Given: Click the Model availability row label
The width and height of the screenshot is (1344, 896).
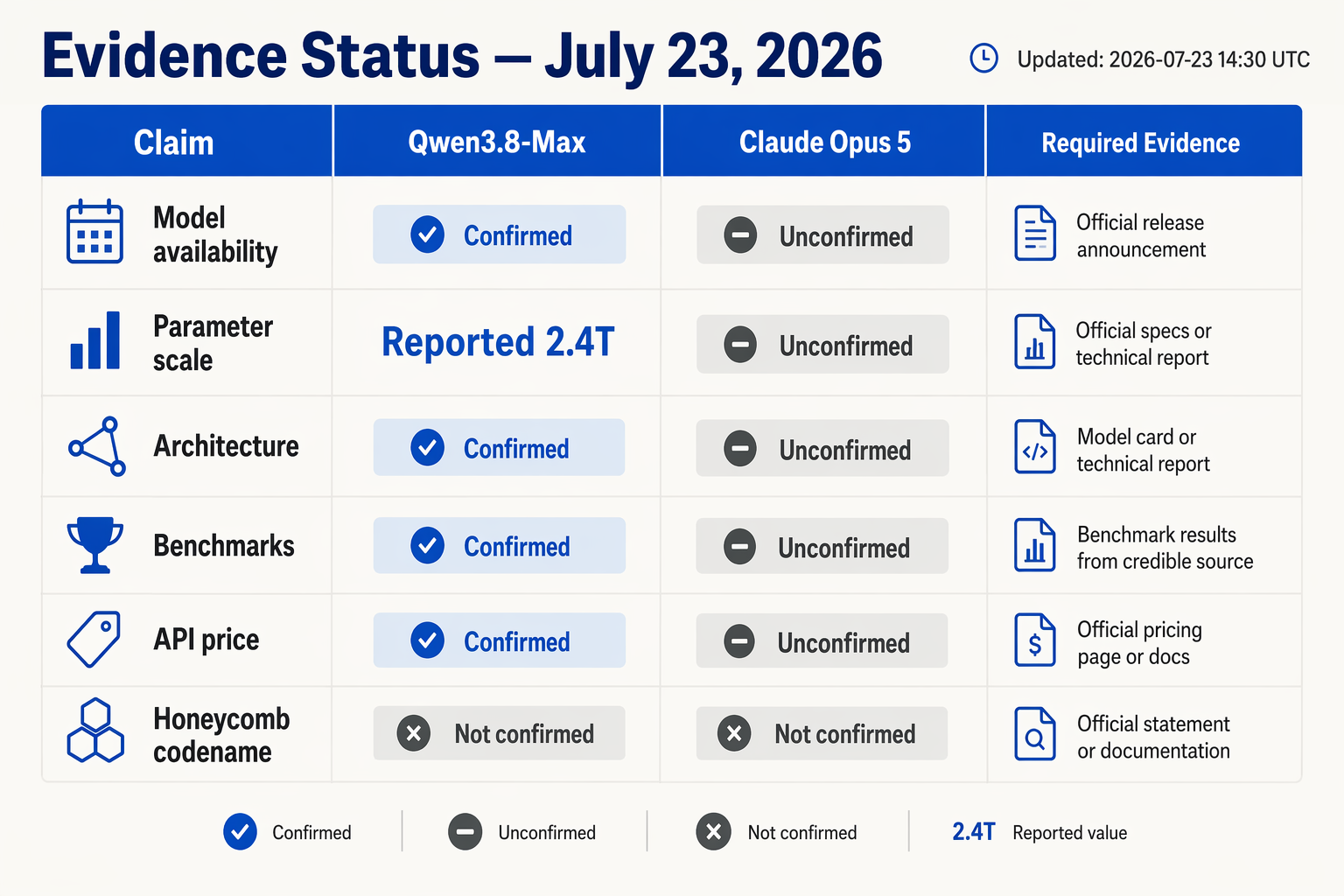Looking at the screenshot, I should 215,234.
